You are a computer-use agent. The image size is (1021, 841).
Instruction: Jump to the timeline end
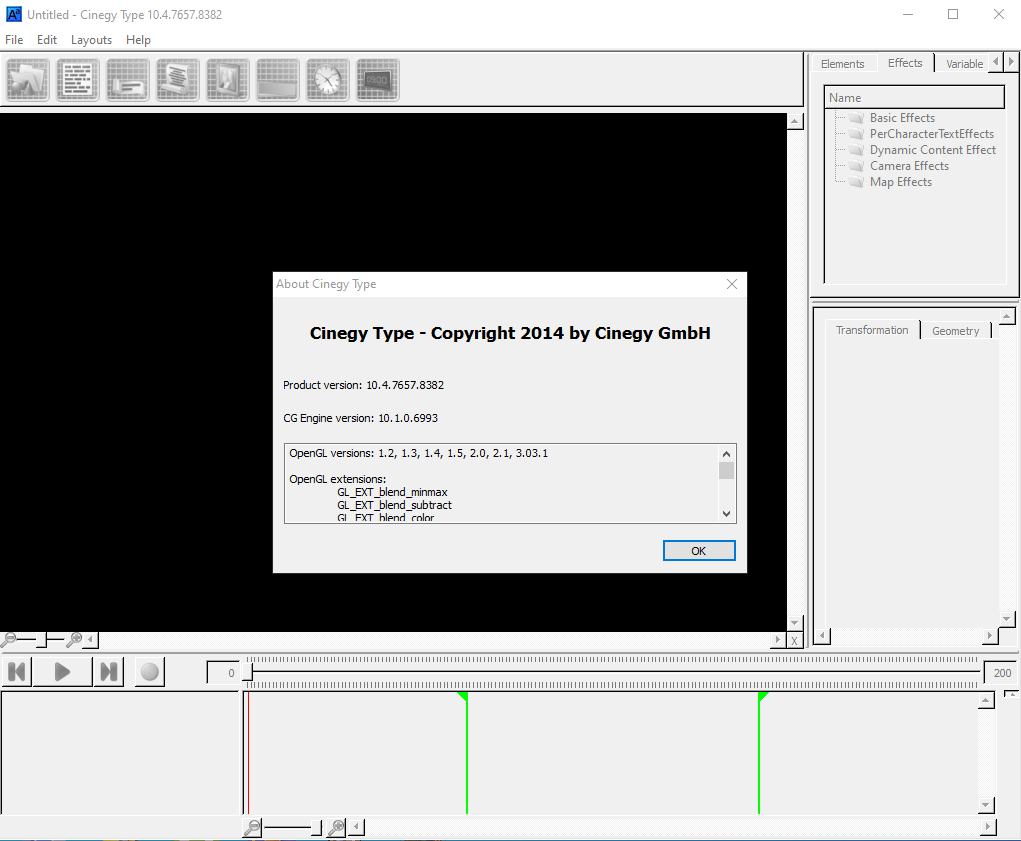[x=109, y=672]
